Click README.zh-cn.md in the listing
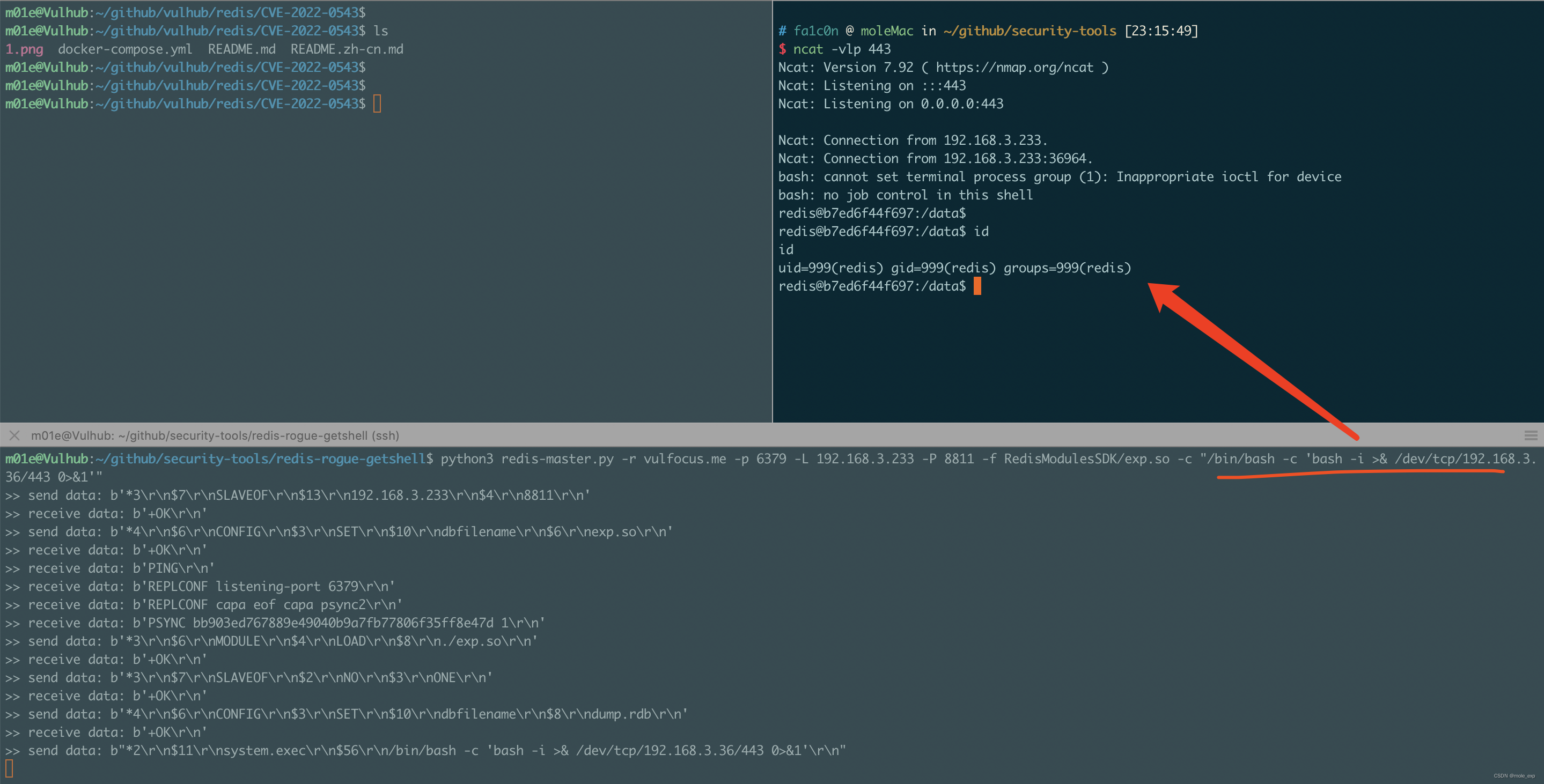 (x=347, y=49)
